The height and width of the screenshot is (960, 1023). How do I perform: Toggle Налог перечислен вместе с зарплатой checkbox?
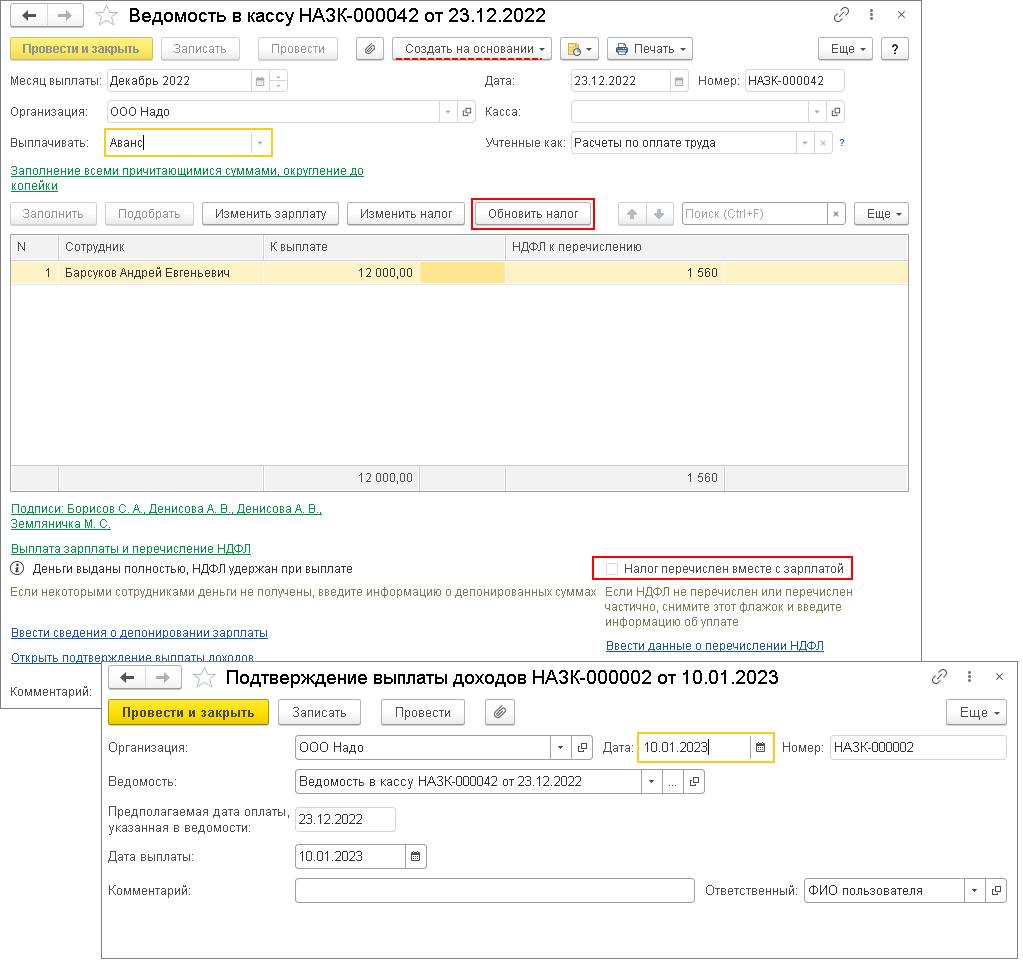click(612, 569)
